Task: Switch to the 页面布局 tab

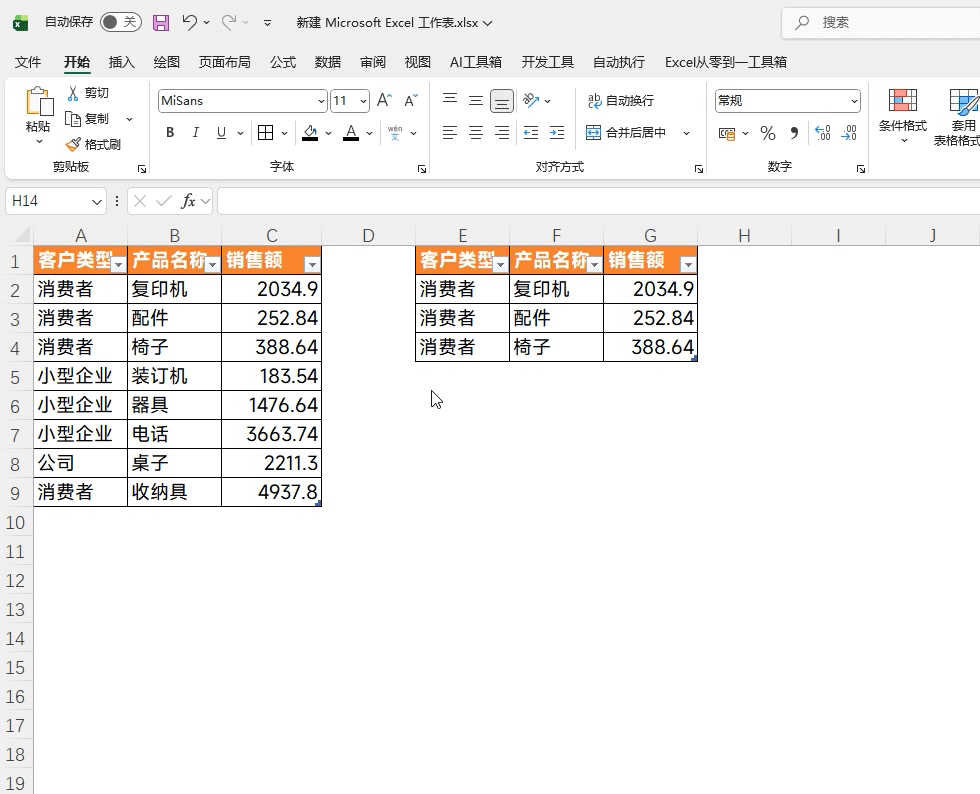Action: pyautogui.click(x=224, y=62)
